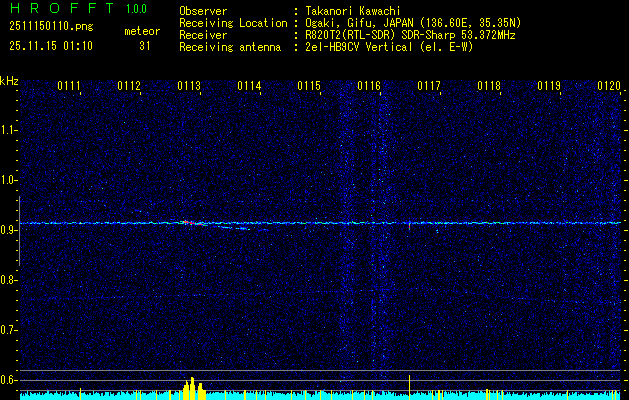Click the 1.0 frequency axis label
Image resolution: width=629 pixels, height=400 pixels.
tap(8, 180)
